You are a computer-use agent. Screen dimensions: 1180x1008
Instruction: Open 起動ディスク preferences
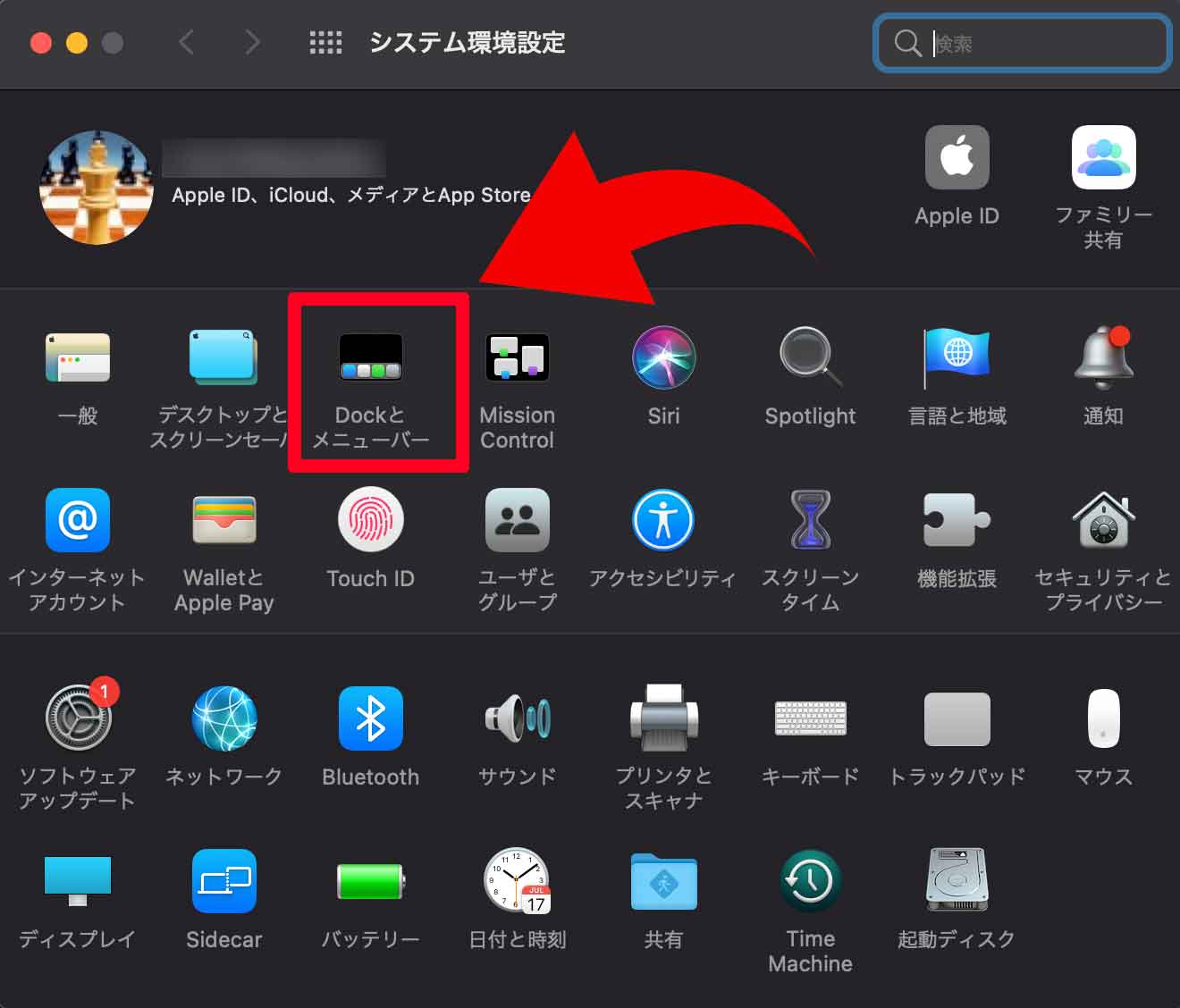tap(957, 881)
